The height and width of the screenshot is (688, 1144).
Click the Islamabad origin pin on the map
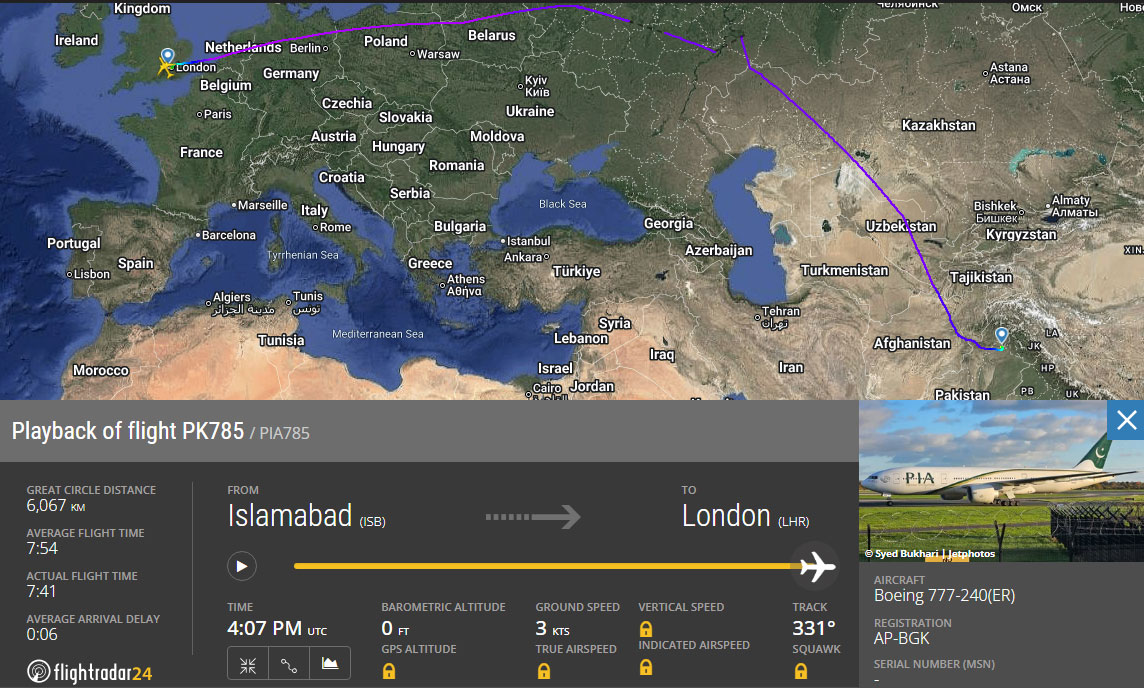pos(1002,335)
